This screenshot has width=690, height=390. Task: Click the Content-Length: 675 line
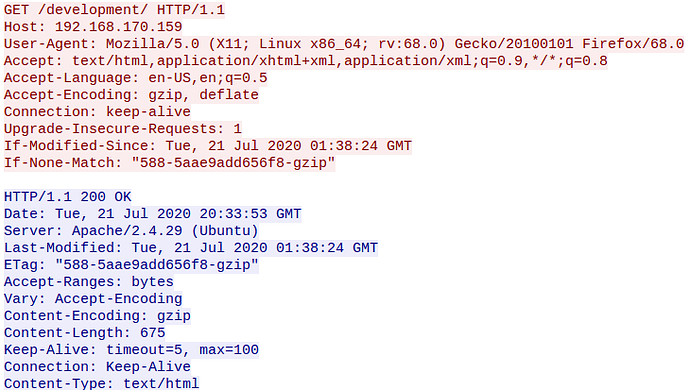(84, 333)
